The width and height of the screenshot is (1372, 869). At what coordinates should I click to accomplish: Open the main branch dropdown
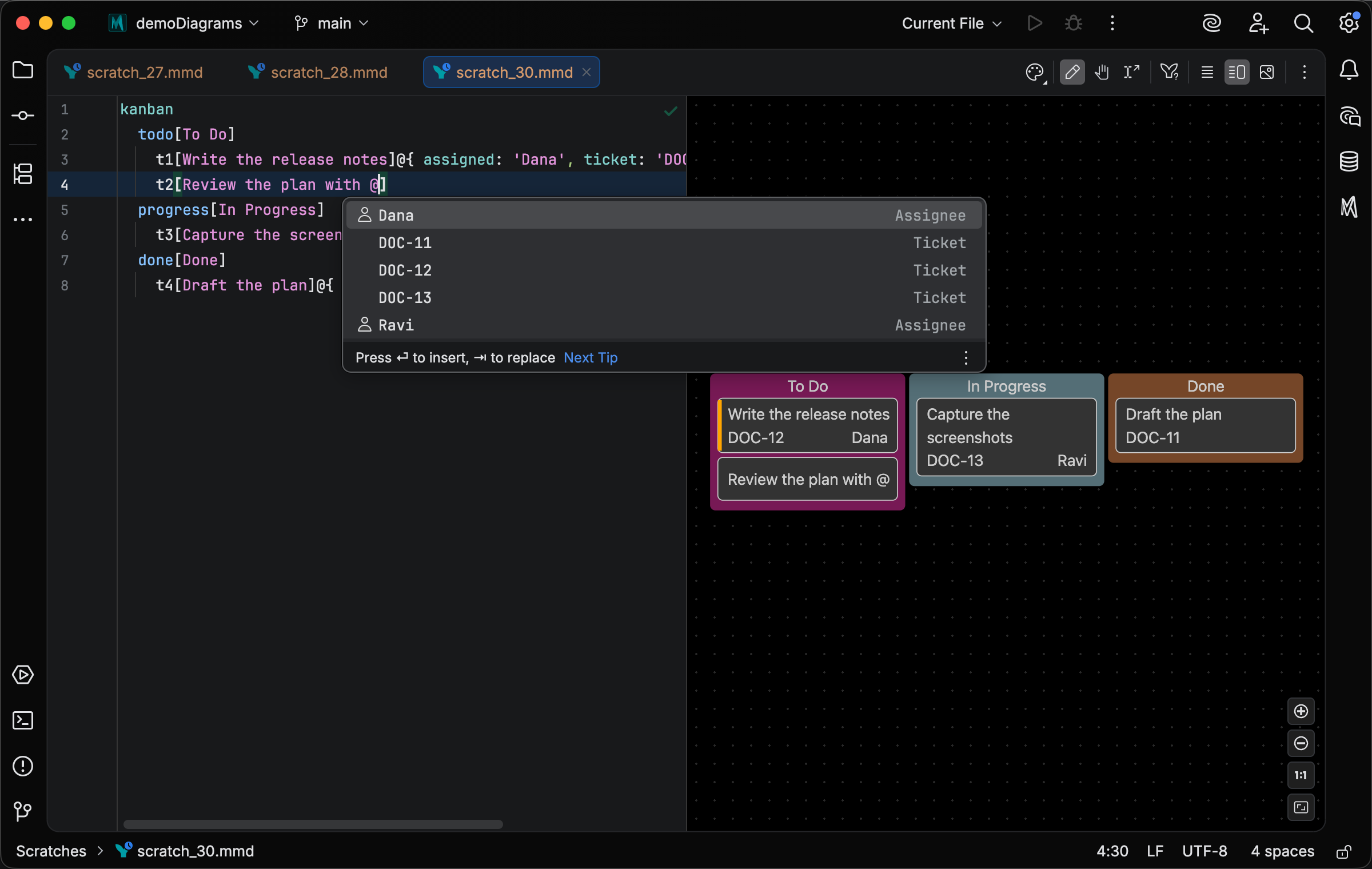332,23
